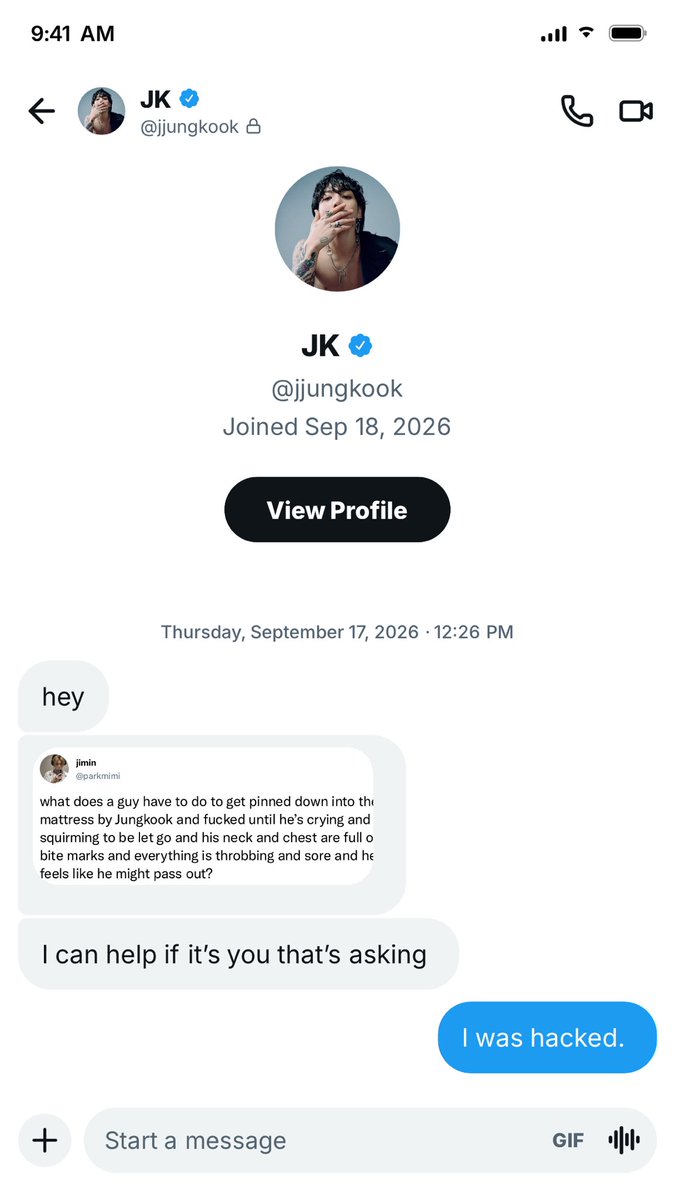This screenshot has height=1200, width=675.
Task: Tap the lock icon beside @jjungkook
Action: tap(254, 126)
